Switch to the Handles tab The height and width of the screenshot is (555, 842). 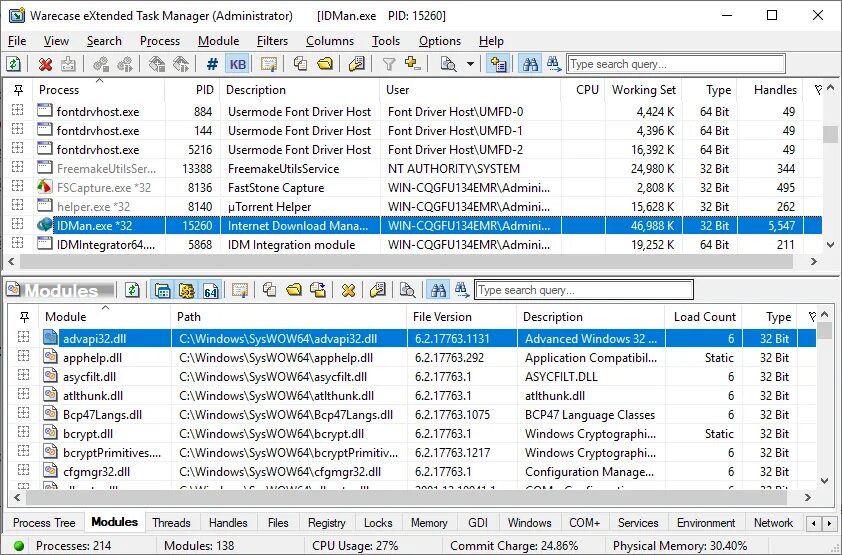pos(228,523)
